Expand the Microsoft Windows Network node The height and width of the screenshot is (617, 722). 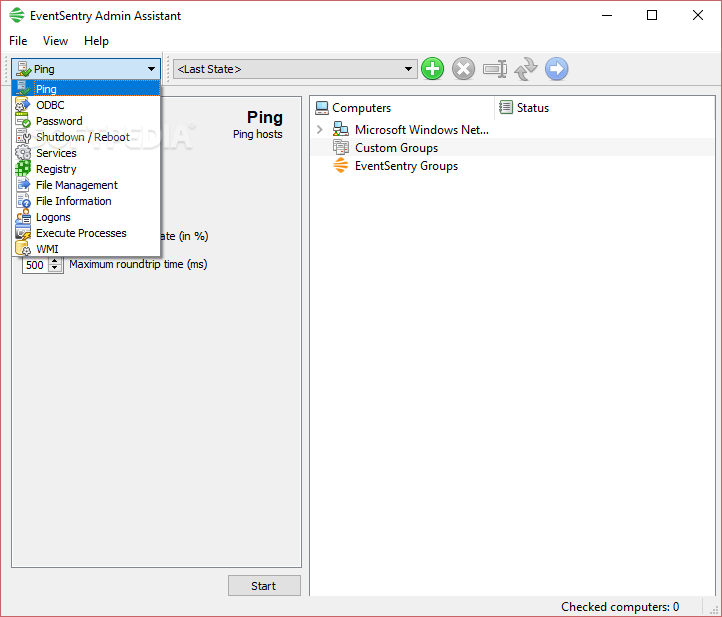pos(320,130)
